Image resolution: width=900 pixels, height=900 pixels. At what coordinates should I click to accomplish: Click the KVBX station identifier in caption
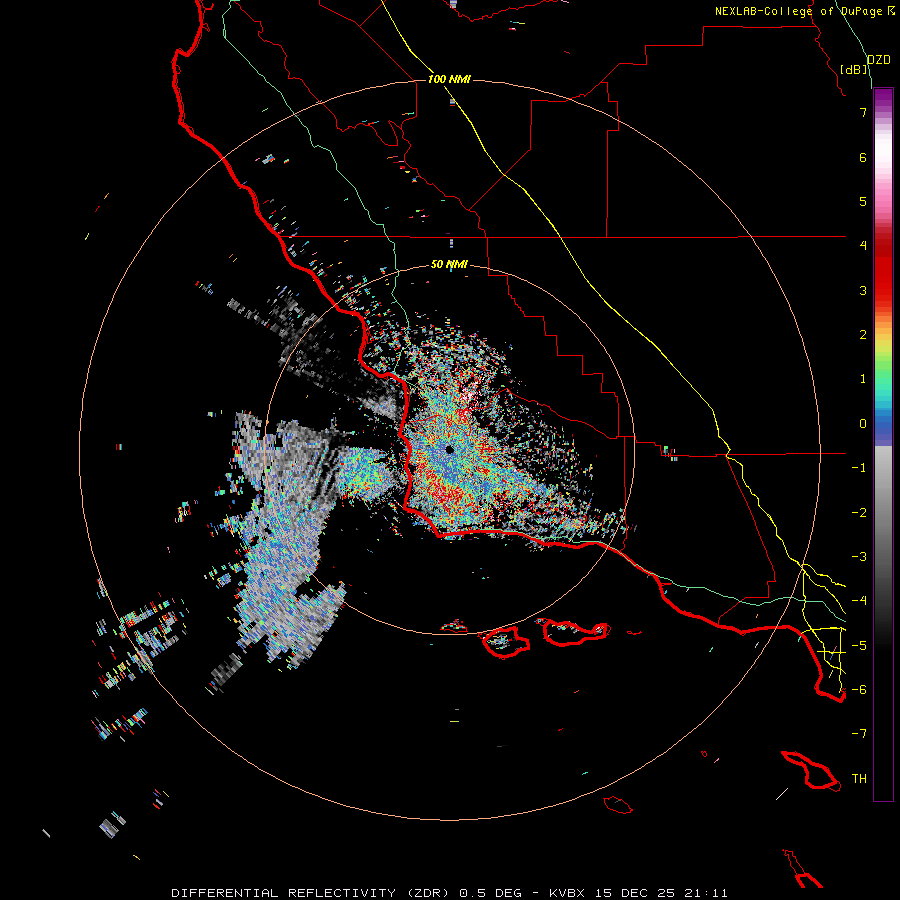point(568,893)
